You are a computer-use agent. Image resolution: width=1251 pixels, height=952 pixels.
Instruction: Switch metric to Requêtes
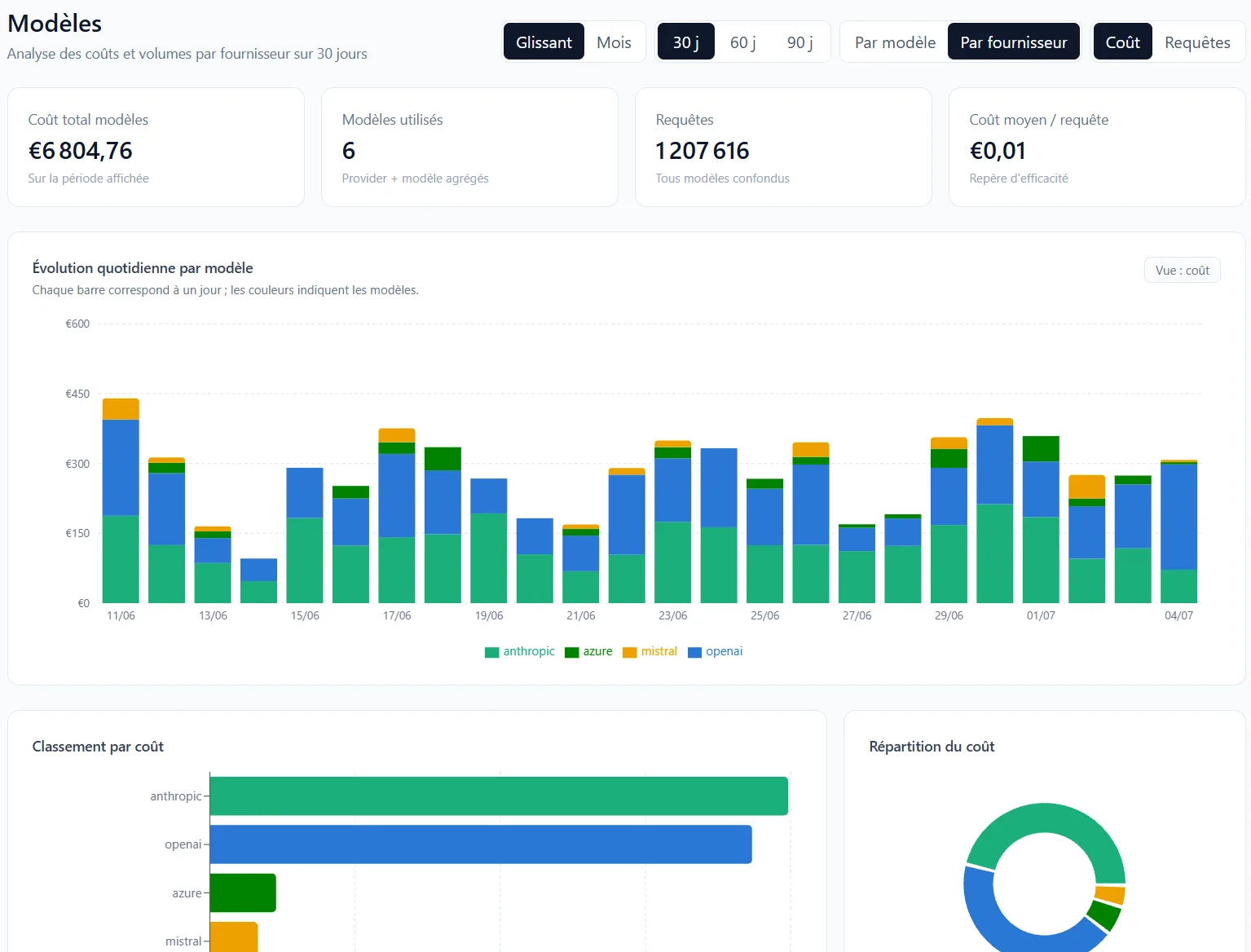pyautogui.click(x=1197, y=42)
